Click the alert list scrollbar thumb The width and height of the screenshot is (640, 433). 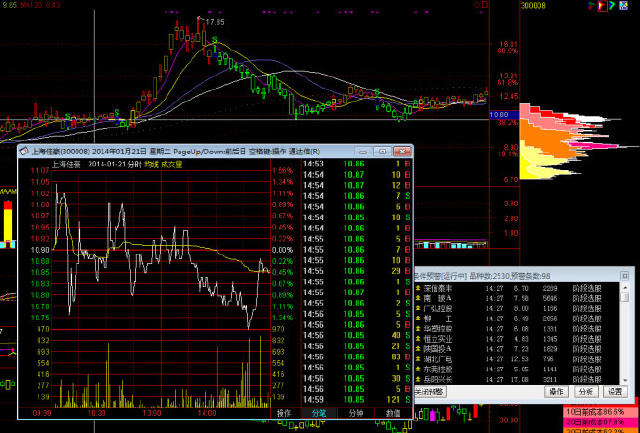coord(624,297)
